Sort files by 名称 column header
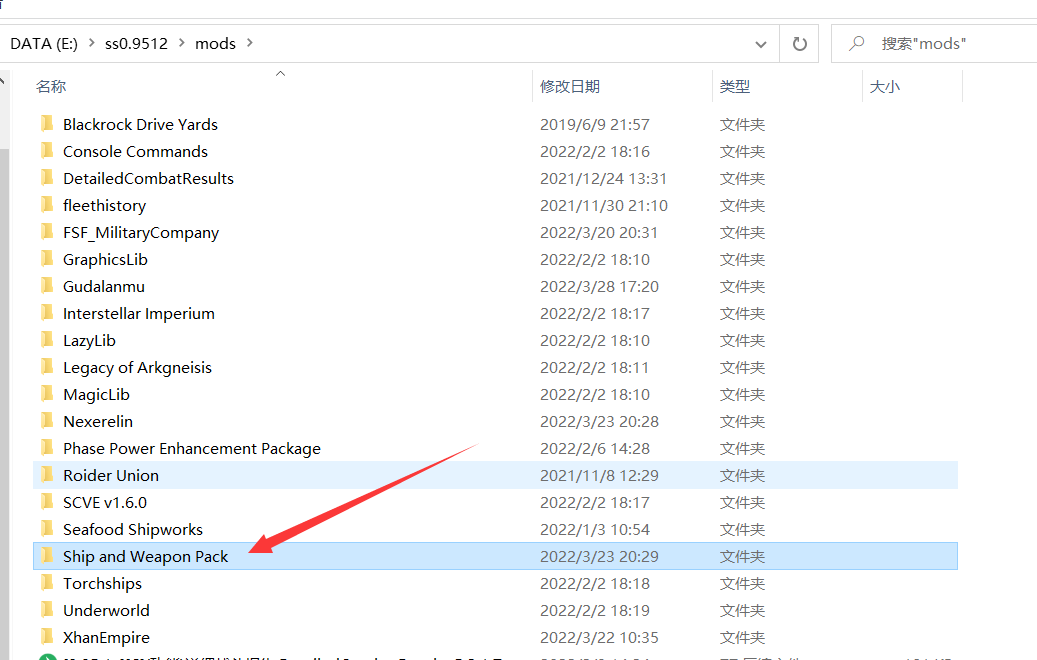 (x=51, y=87)
